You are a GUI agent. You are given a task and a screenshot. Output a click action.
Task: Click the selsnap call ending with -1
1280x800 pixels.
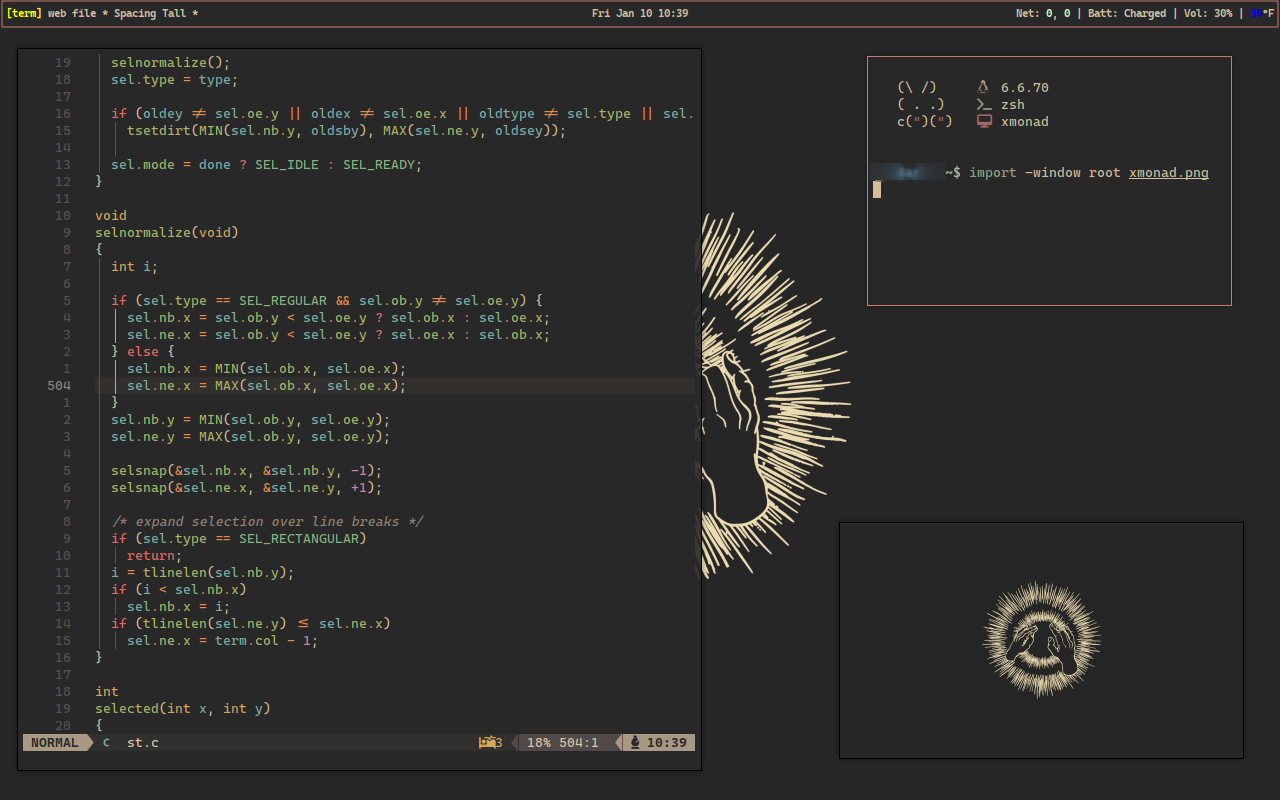click(247, 471)
